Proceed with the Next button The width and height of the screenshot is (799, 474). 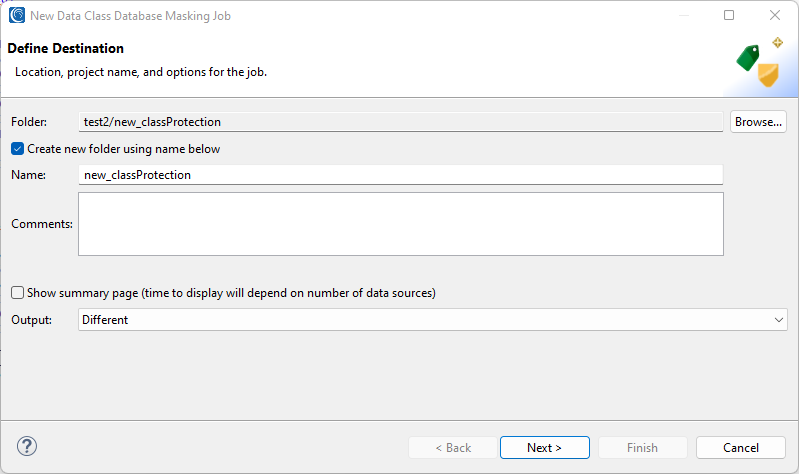click(545, 447)
